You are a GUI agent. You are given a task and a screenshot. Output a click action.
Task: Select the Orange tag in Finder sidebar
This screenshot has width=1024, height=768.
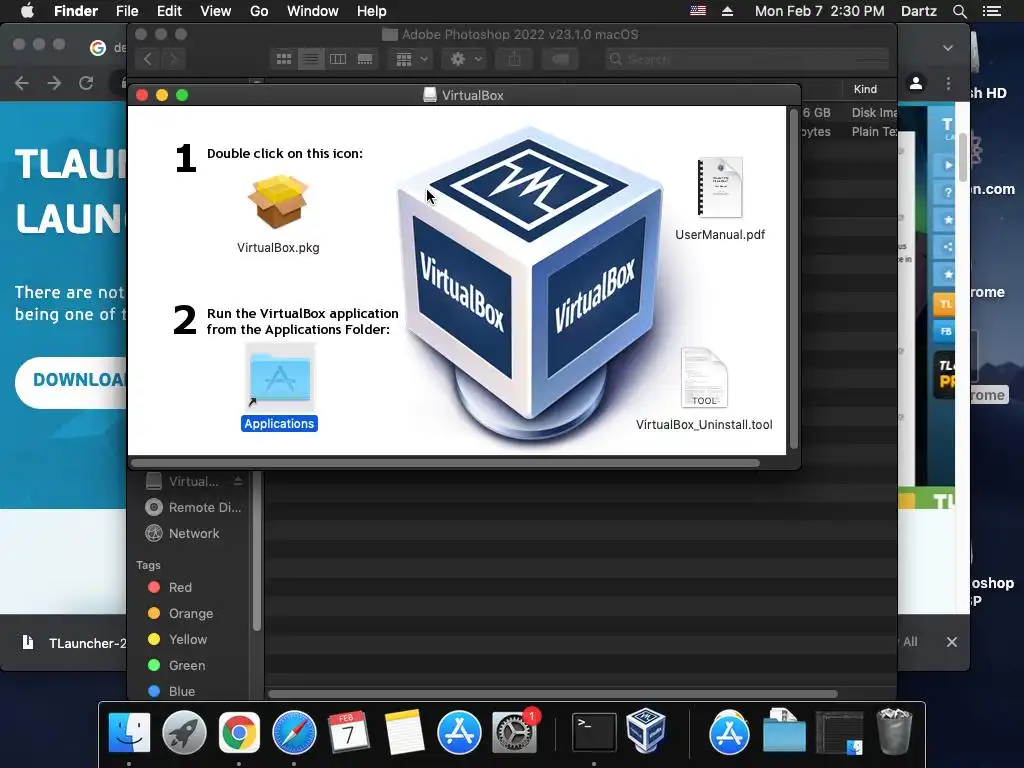[x=180, y=613]
